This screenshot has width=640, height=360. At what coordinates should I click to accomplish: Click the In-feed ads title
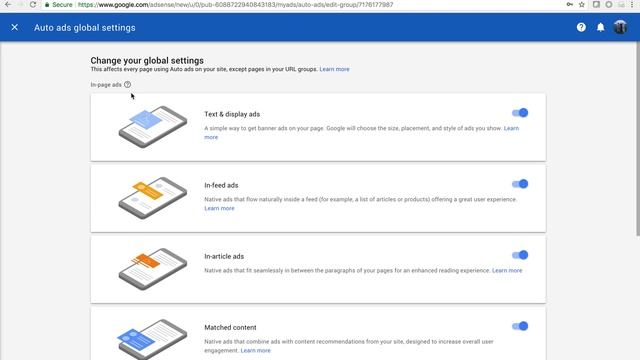[x=221, y=185]
